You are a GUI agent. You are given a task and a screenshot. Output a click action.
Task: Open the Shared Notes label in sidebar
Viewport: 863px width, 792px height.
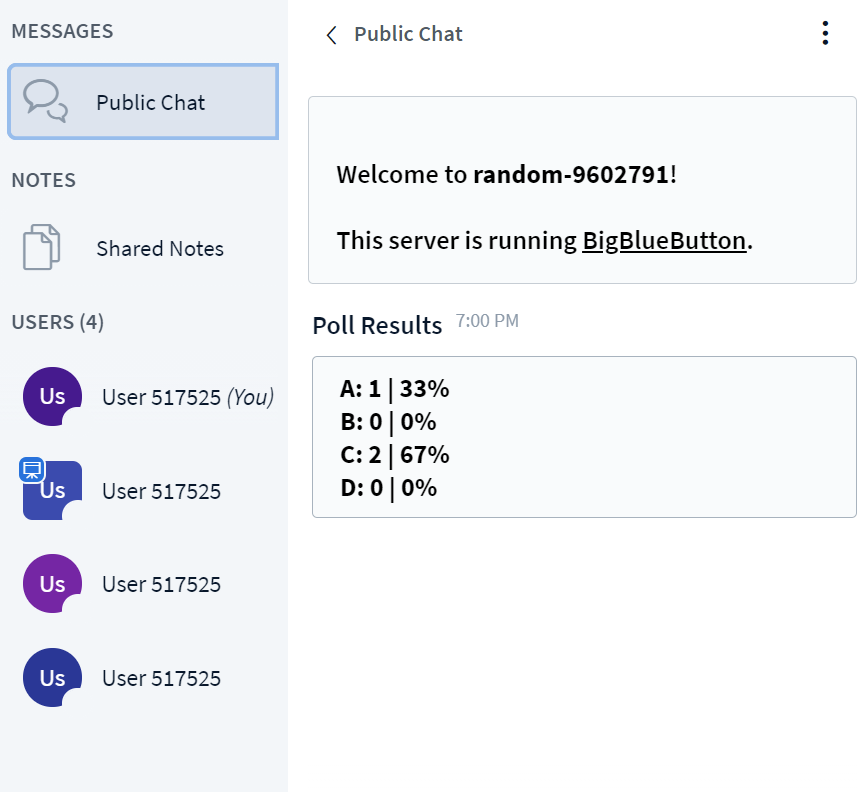tap(160, 249)
